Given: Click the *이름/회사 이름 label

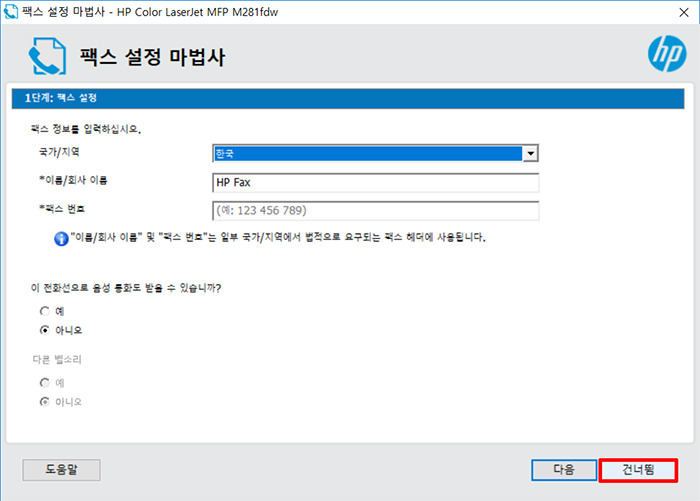Looking at the screenshot, I should (73, 180).
